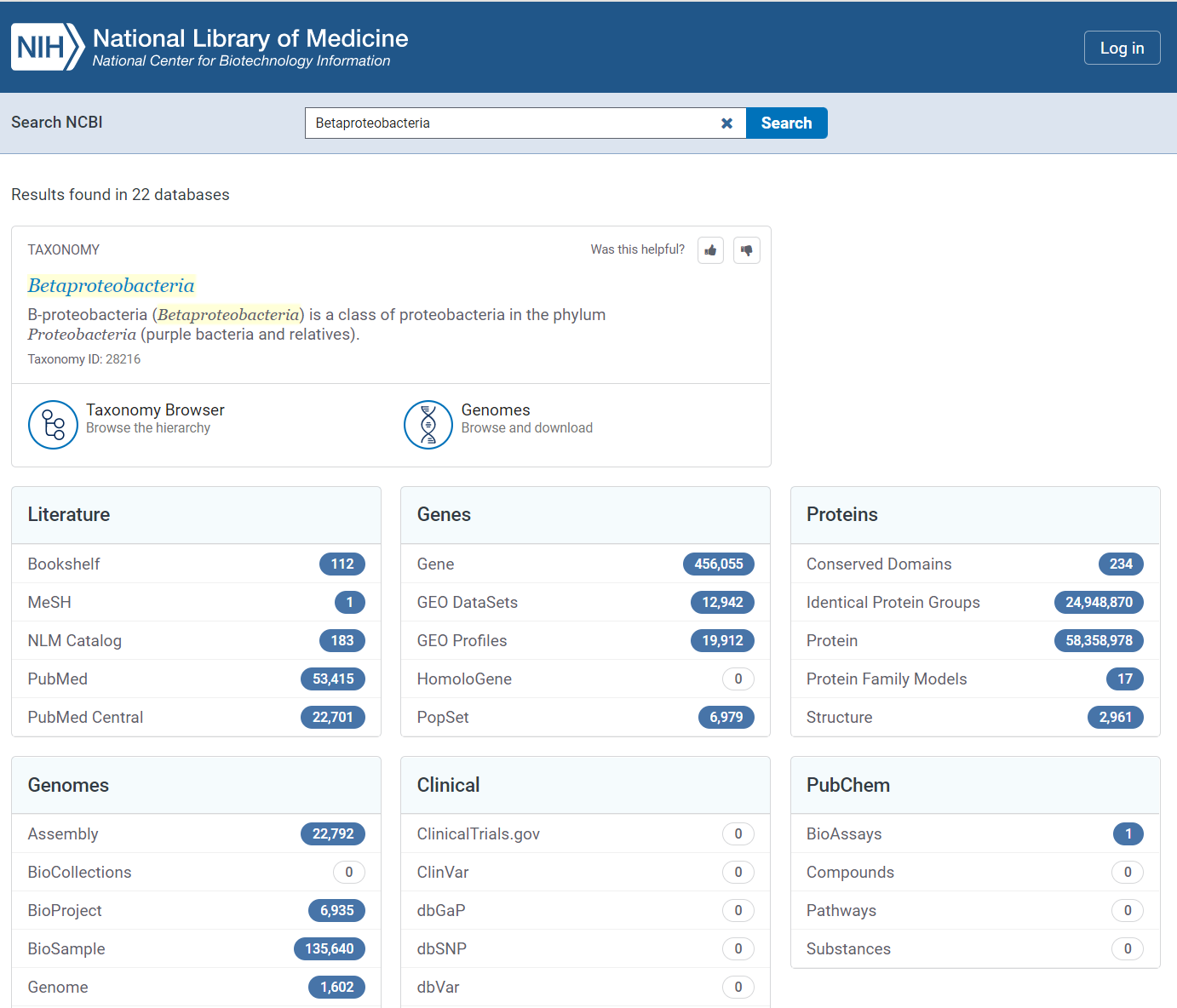Image resolution: width=1177 pixels, height=1008 pixels.
Task: Click the Log in button
Action: click(1122, 48)
